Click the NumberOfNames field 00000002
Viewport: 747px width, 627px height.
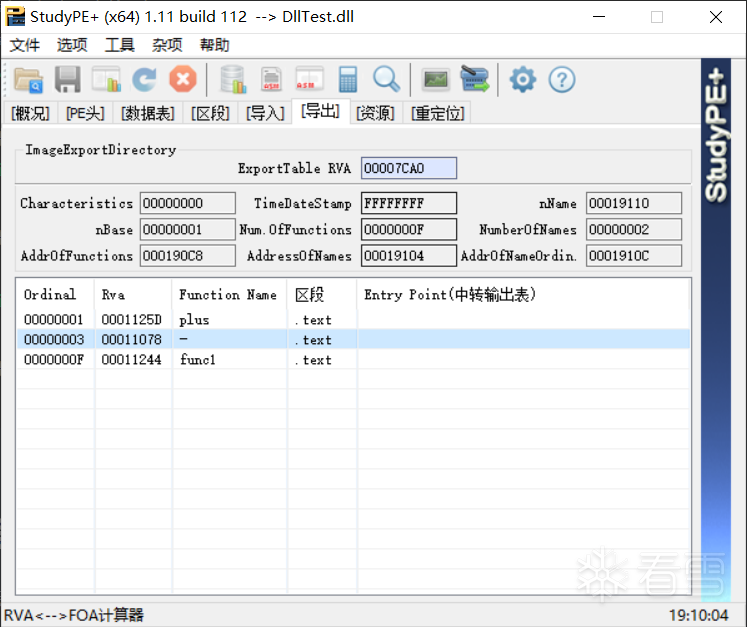tap(634, 230)
